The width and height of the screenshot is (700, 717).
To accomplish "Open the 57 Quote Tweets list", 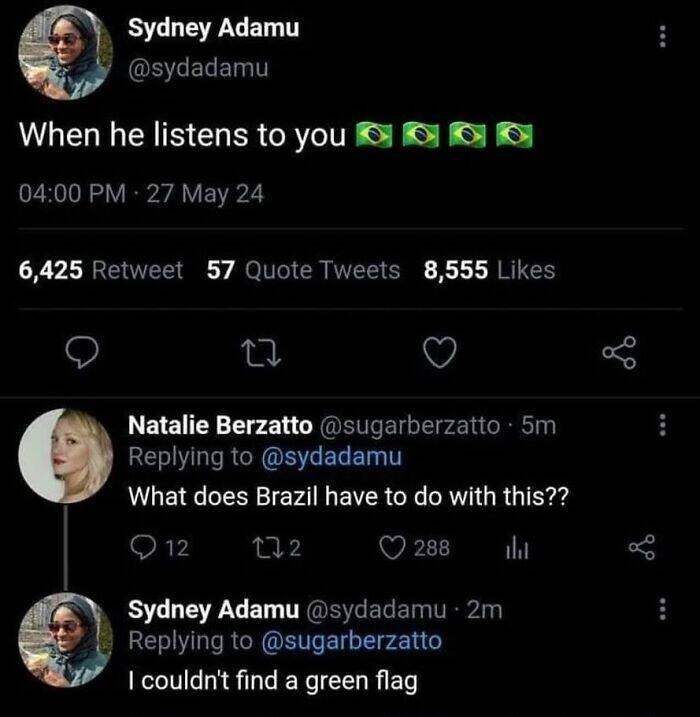I will pyautogui.click(x=303, y=270).
